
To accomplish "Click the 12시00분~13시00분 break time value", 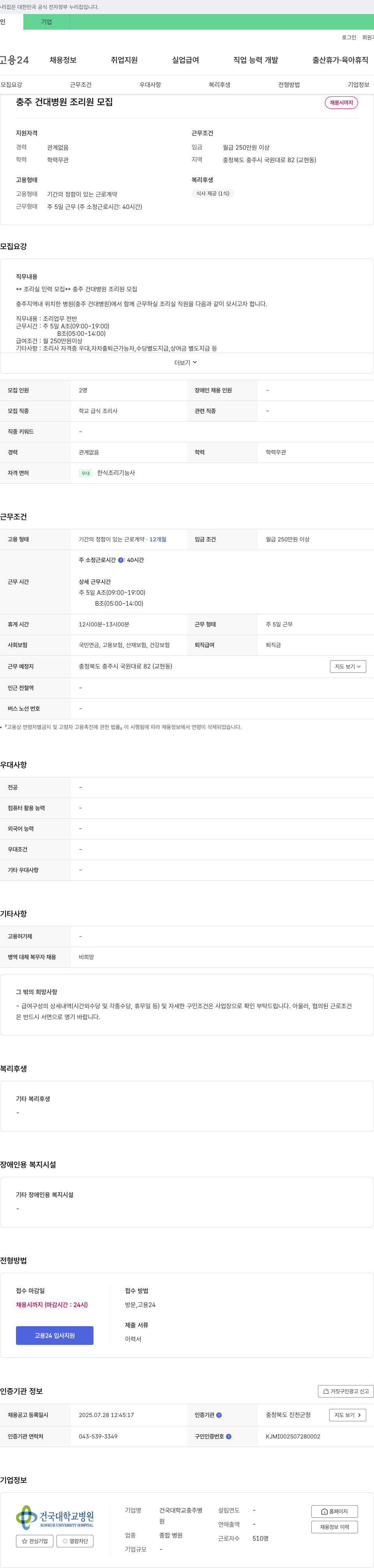I will pos(104,624).
